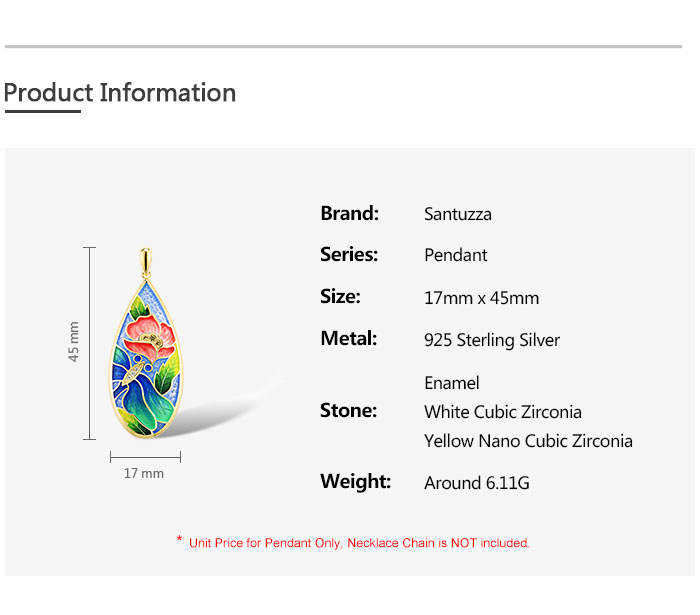Select the Santuzza brand name
The image size is (700, 615).
[x=458, y=214]
